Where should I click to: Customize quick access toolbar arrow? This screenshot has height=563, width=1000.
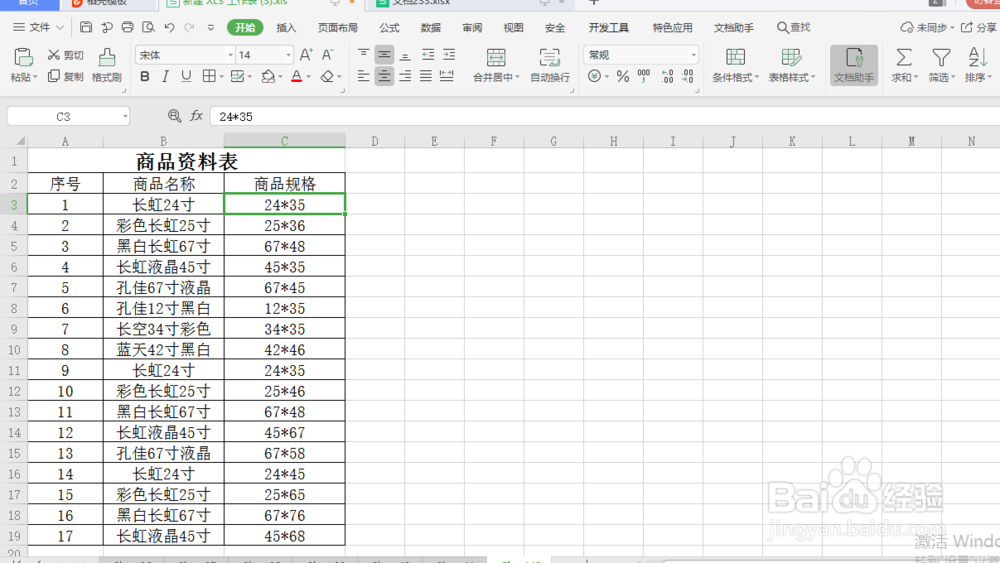click(x=210, y=27)
